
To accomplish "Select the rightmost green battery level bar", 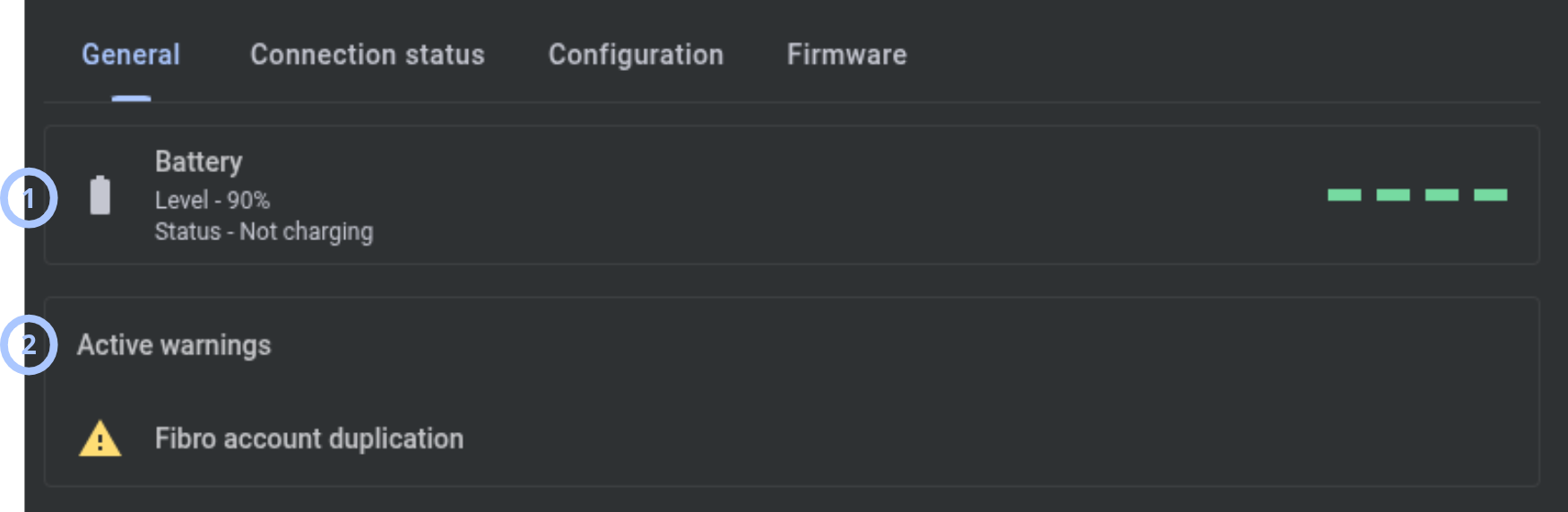I will [1490, 195].
